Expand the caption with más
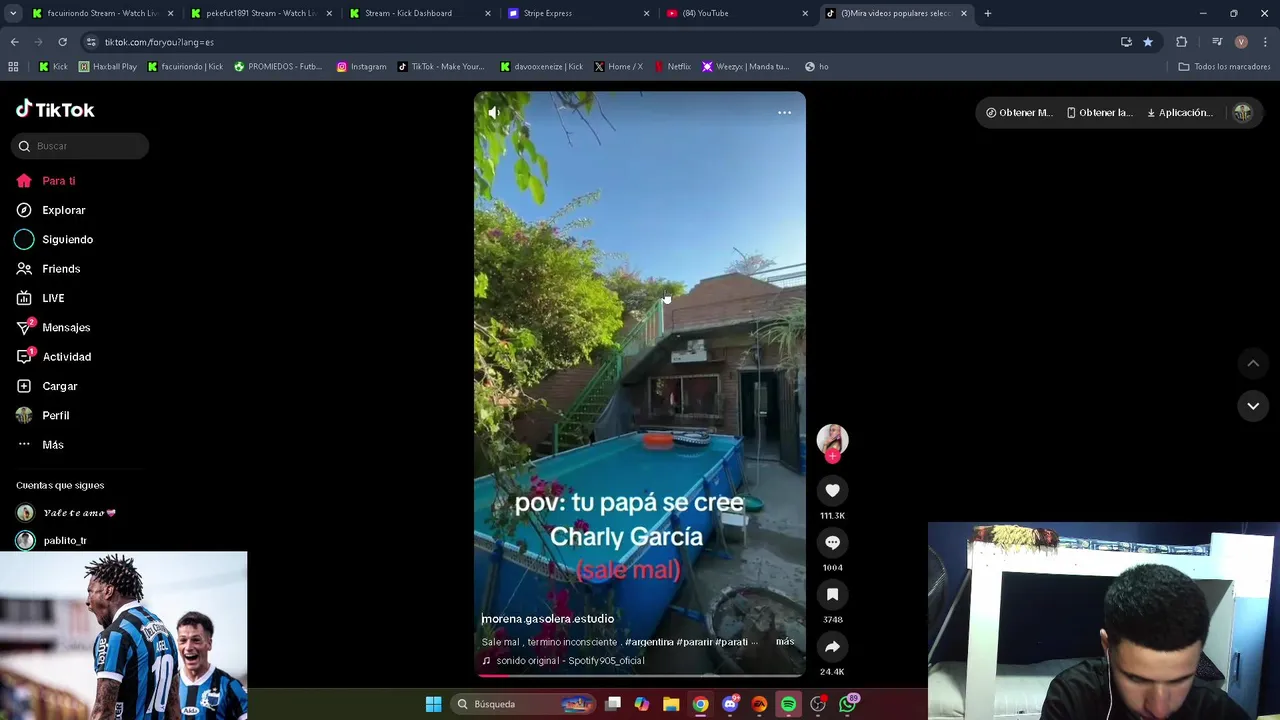The height and width of the screenshot is (720, 1280). tap(785, 641)
